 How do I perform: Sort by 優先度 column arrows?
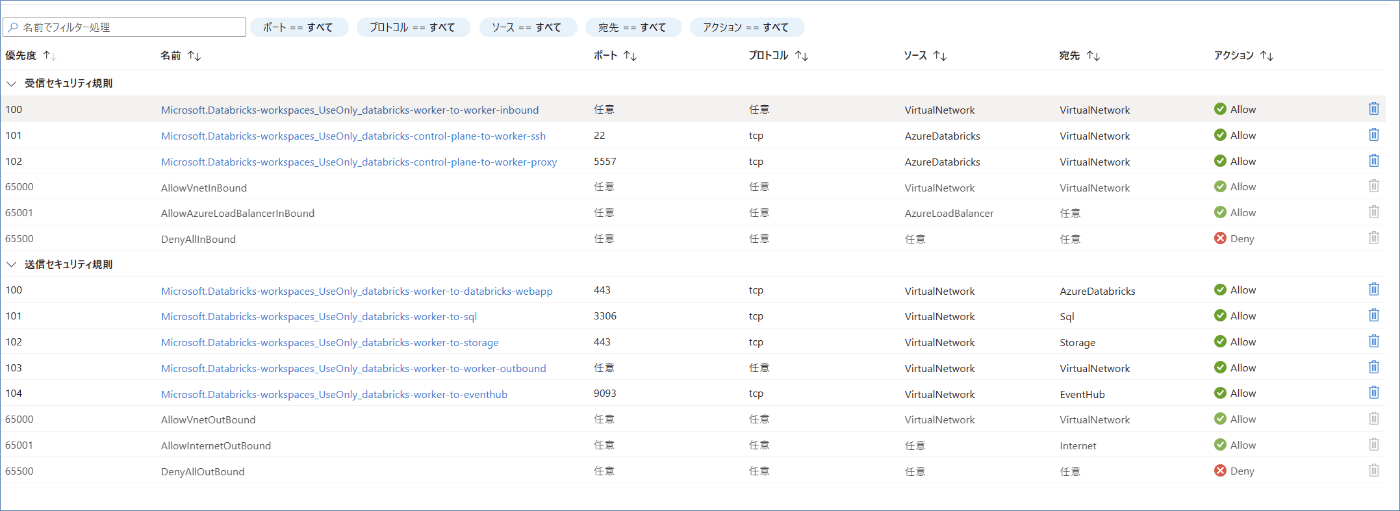point(50,56)
